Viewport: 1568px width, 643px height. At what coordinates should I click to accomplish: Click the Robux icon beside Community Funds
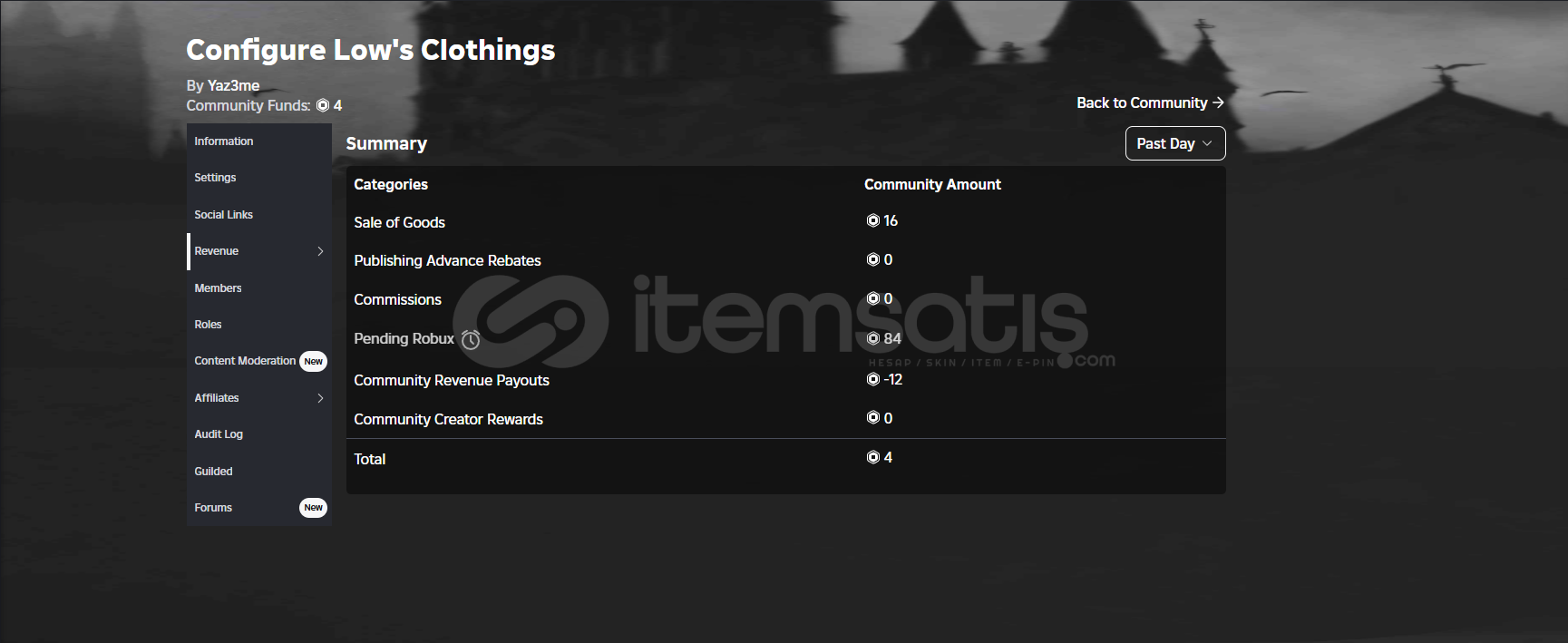323,106
